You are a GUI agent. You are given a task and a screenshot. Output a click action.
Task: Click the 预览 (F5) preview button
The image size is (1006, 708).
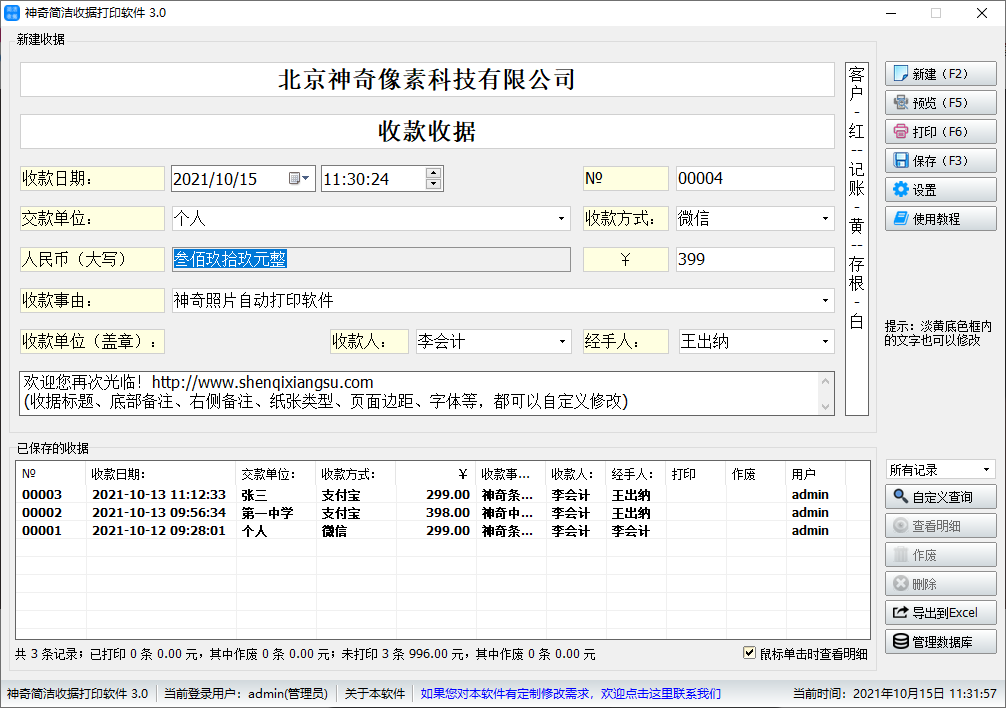tap(941, 103)
